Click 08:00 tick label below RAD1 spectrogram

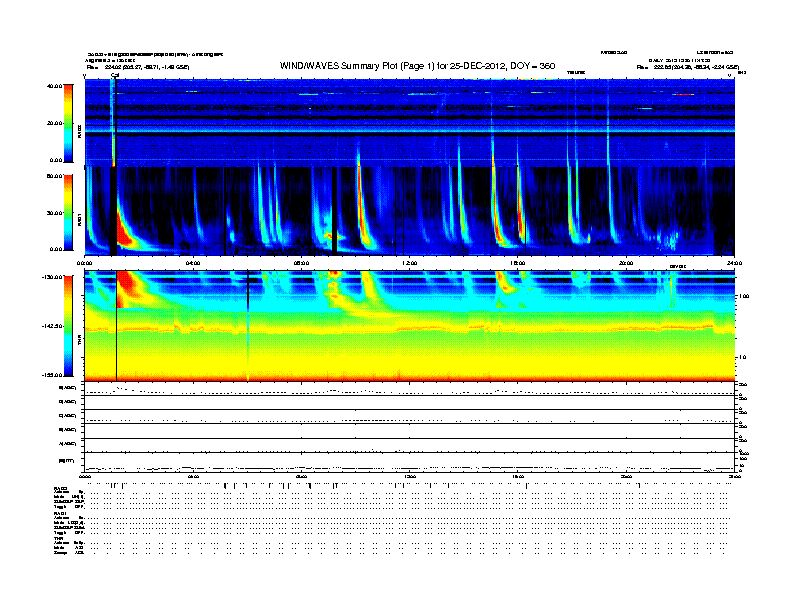[301, 263]
